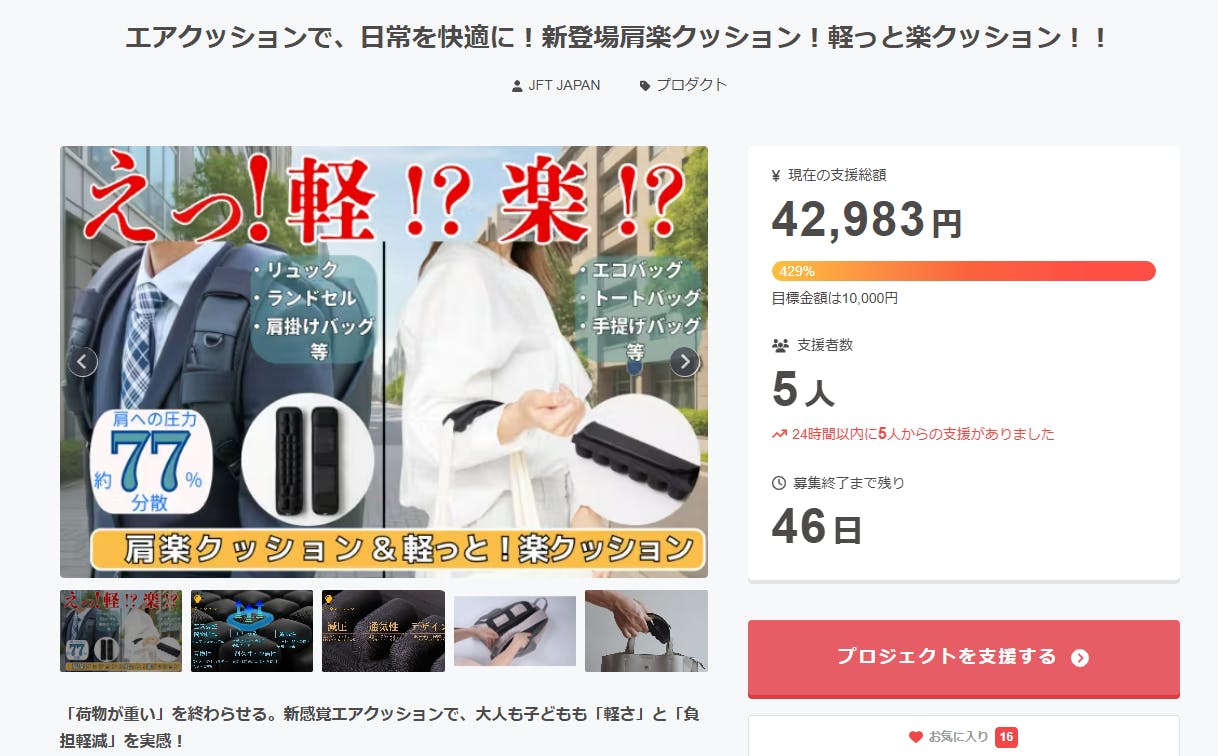Show the previous slide with left arrow

coord(83,361)
